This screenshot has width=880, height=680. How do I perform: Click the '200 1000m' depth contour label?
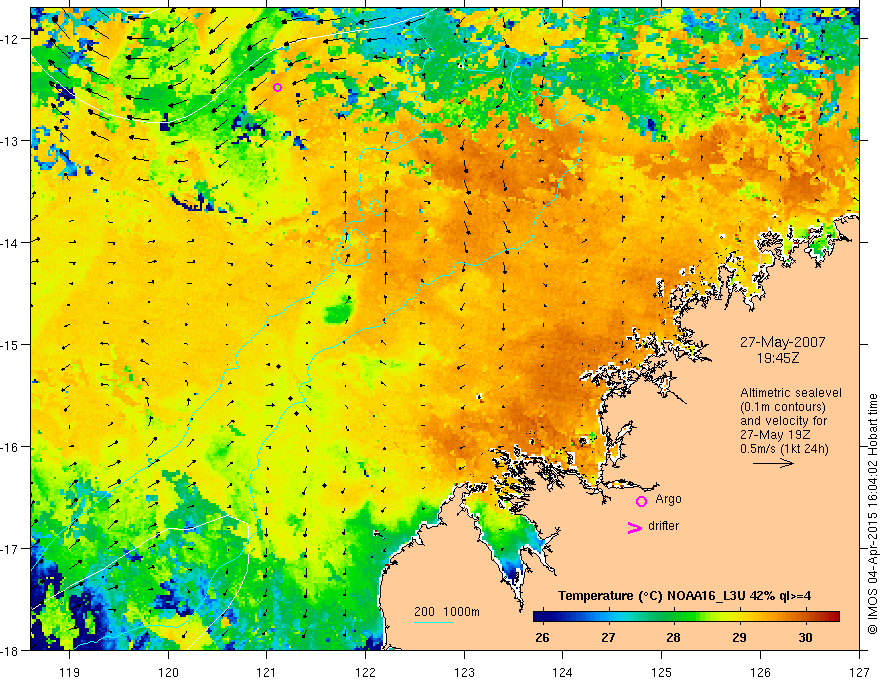[x=447, y=612]
